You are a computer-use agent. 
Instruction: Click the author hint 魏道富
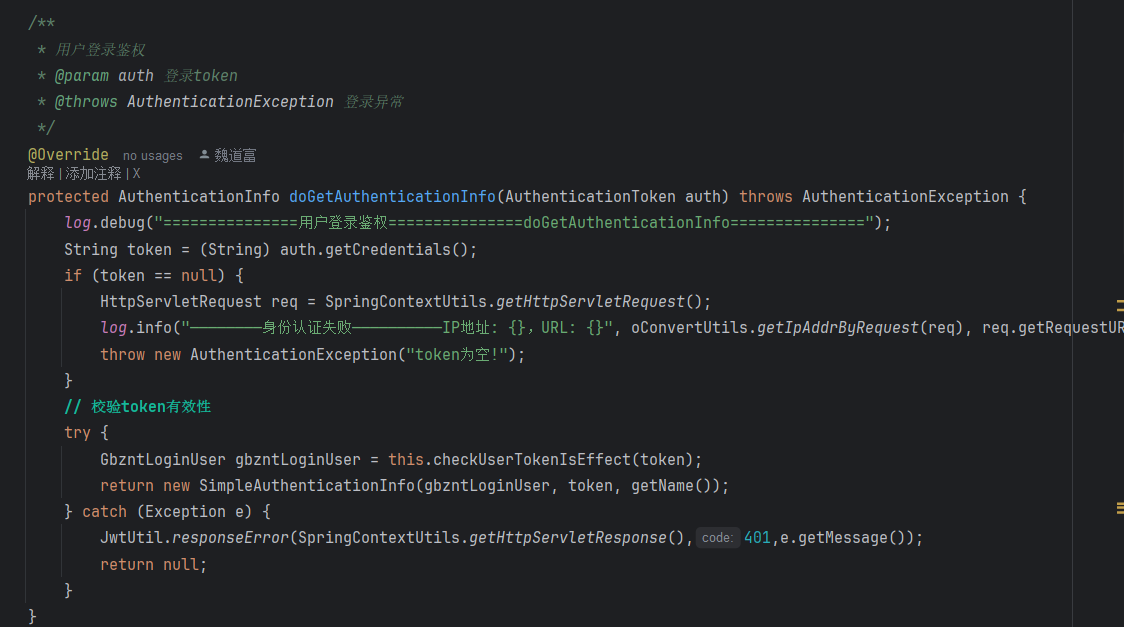pos(235,155)
